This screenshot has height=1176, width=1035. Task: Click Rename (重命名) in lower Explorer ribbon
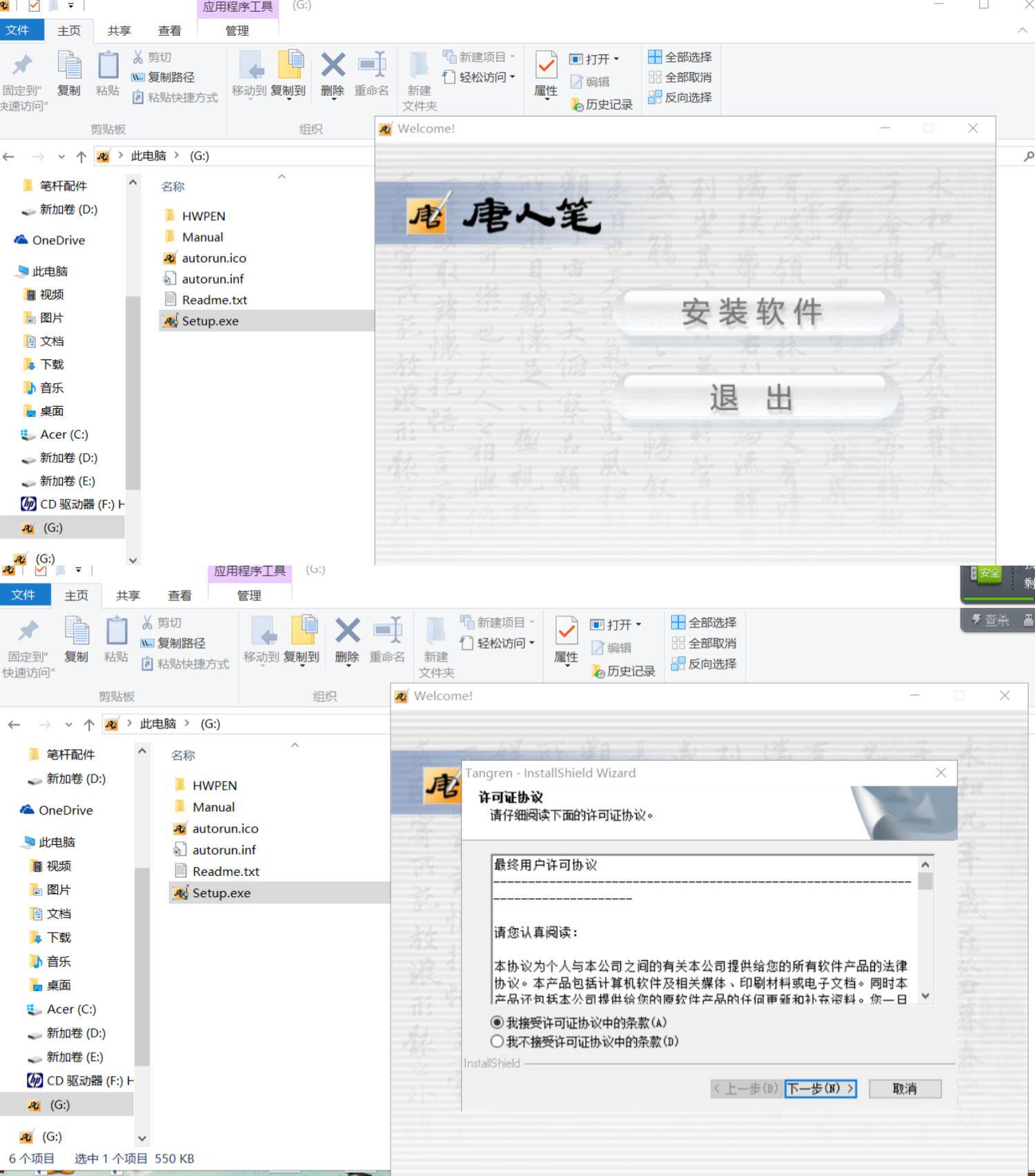387,640
